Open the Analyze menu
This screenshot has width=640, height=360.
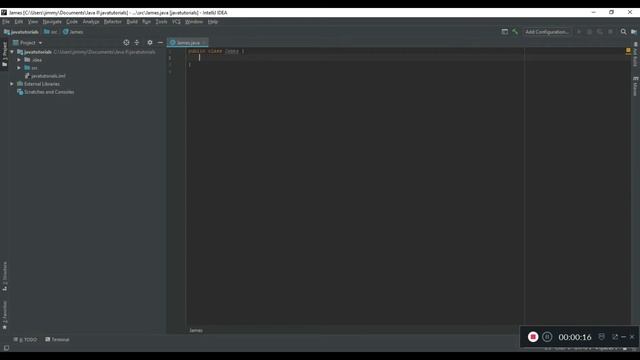91,22
